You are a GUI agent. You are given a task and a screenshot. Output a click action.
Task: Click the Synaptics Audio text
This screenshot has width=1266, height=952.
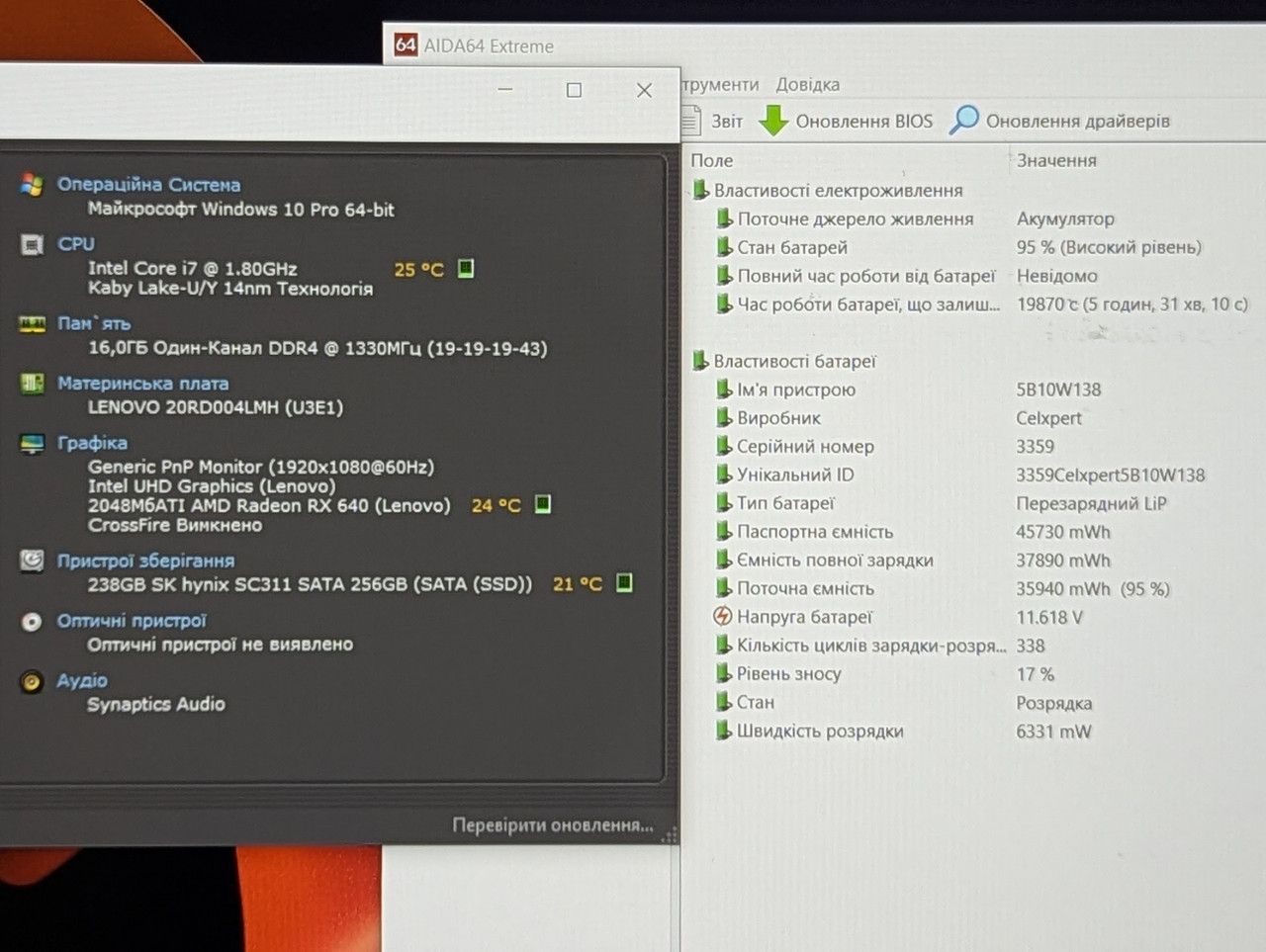tap(156, 704)
